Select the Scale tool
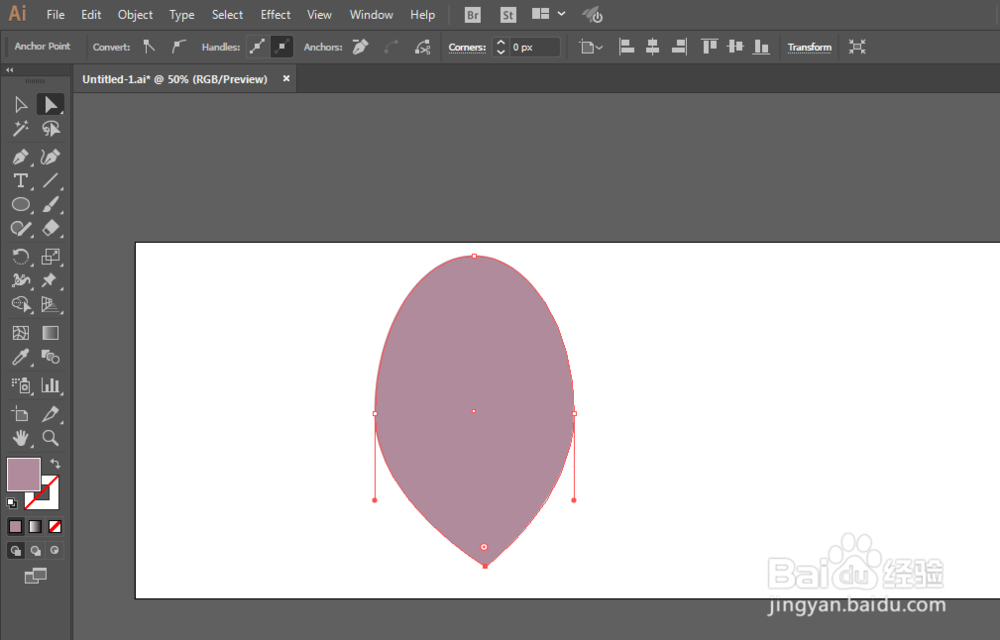The image size is (1000, 640). (50, 256)
